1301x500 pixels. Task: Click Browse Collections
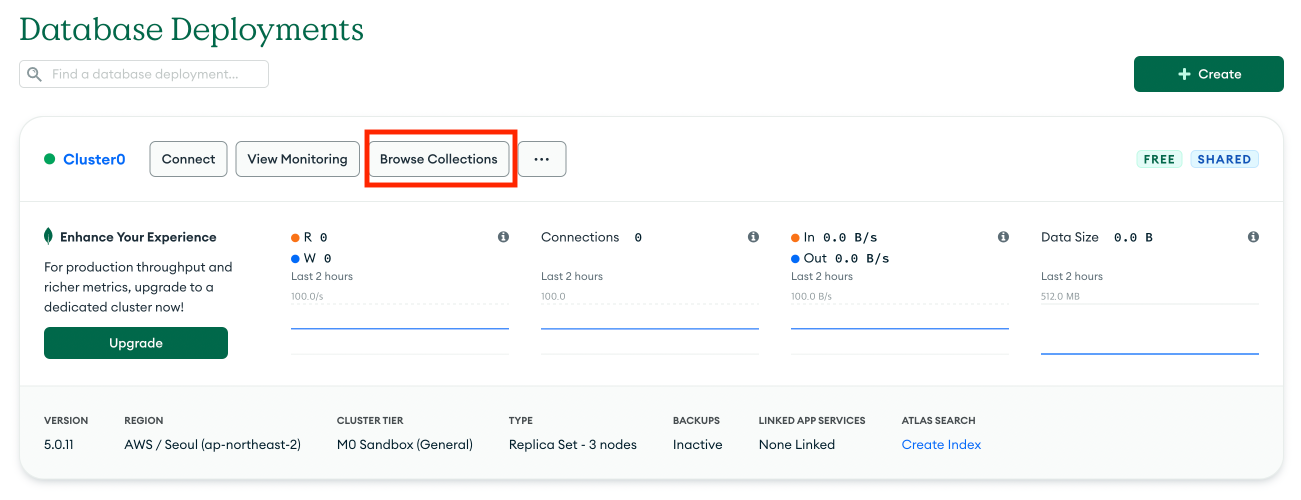pyautogui.click(x=439, y=159)
